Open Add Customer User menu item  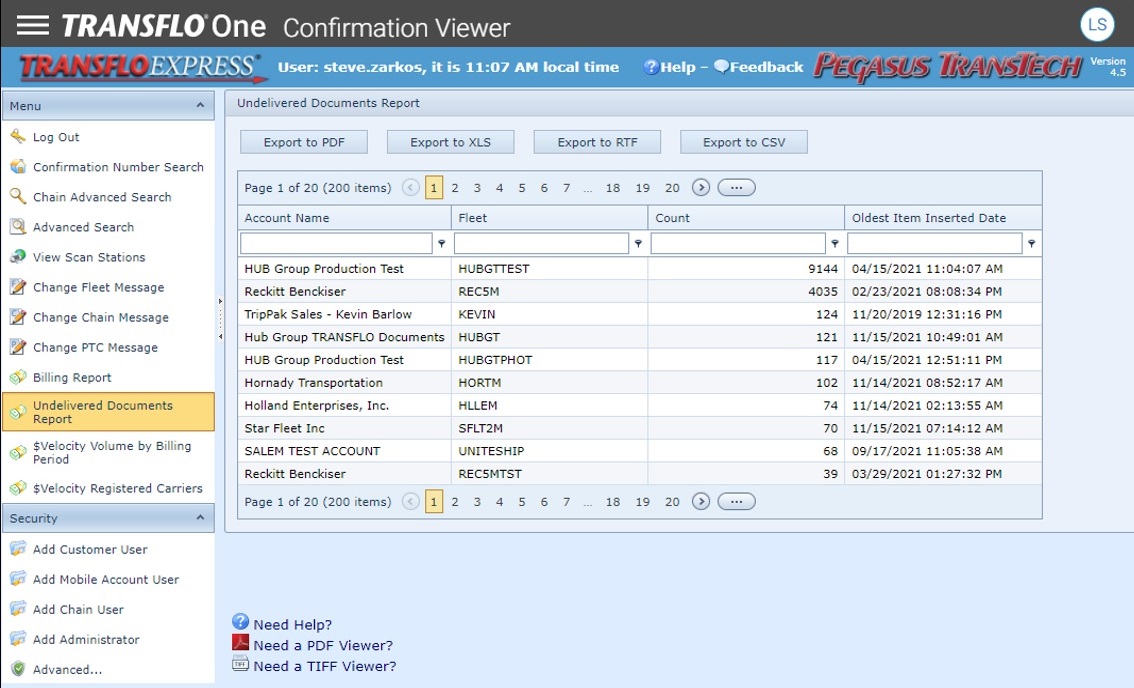coord(90,549)
